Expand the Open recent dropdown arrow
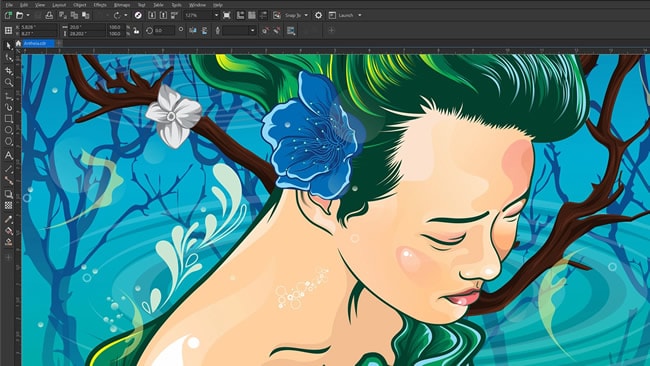 point(28,15)
